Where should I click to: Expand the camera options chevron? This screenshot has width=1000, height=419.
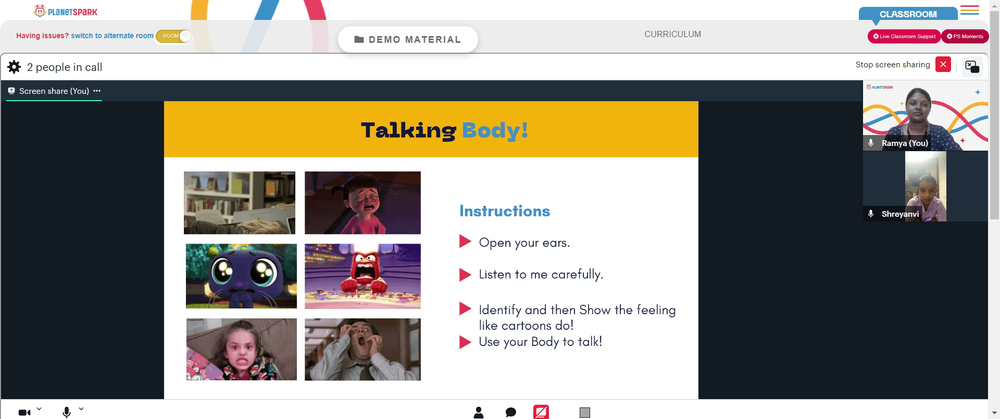pyautogui.click(x=39, y=409)
